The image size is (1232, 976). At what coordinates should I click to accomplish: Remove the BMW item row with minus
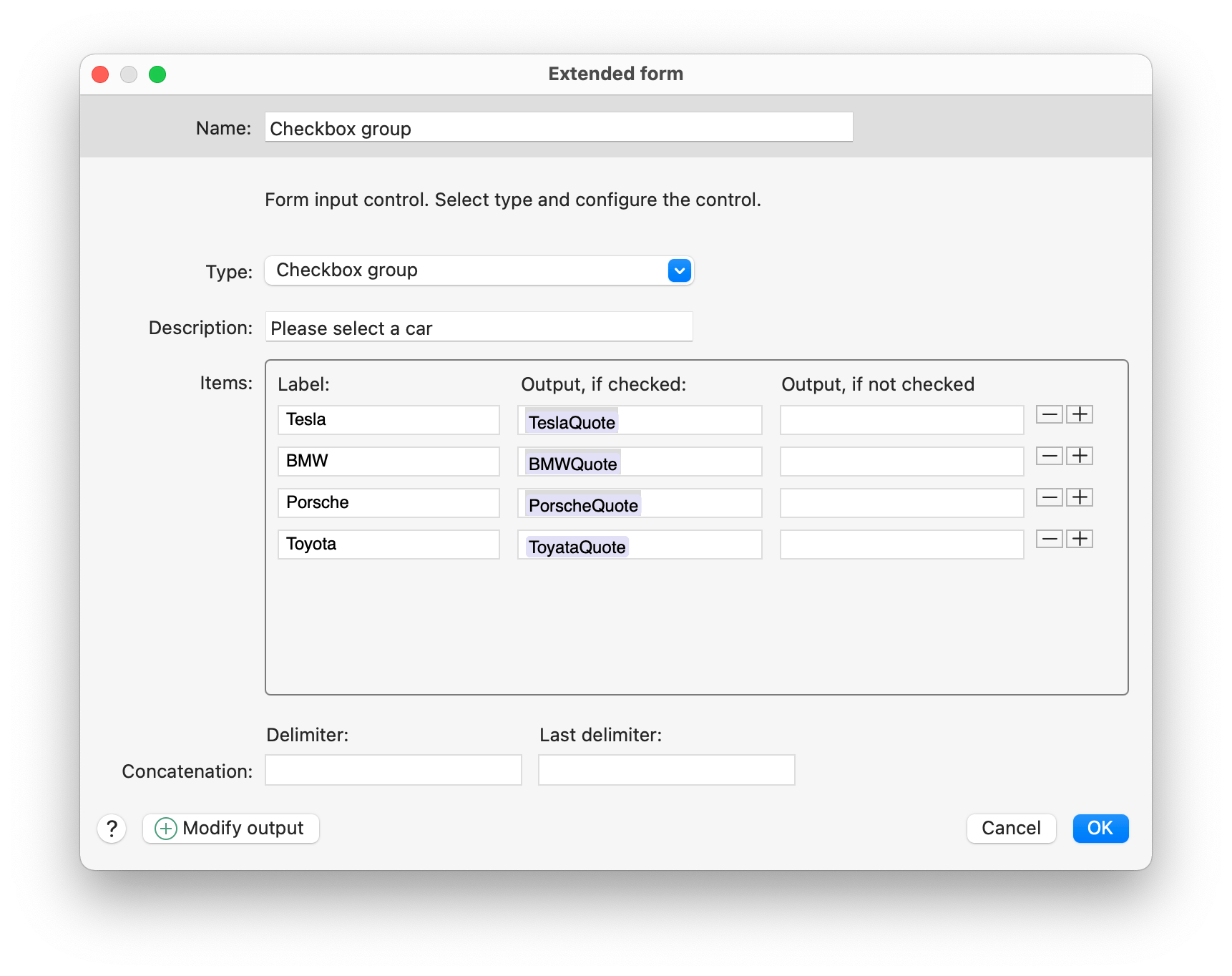click(x=1050, y=456)
